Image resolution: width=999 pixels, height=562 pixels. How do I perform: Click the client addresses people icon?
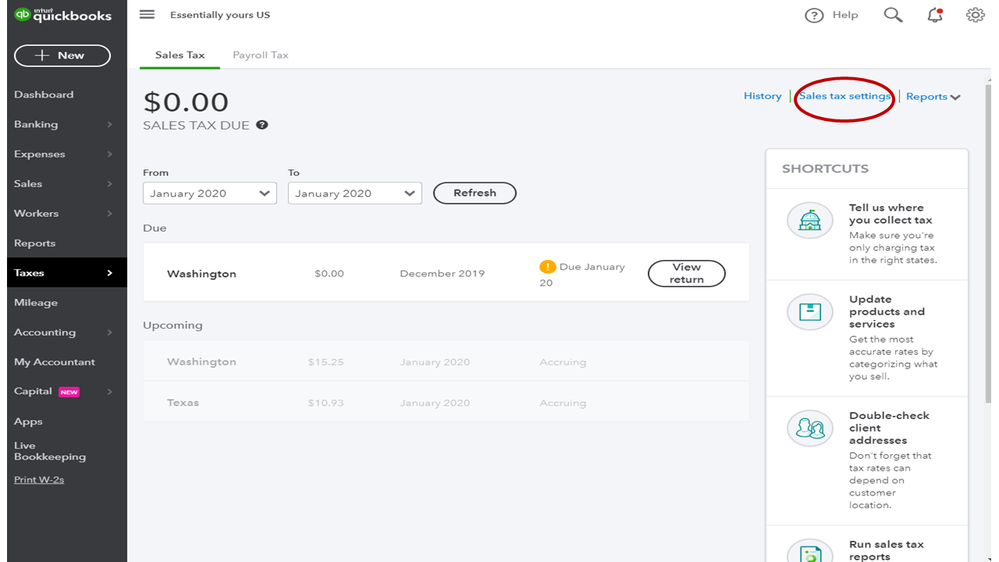pos(809,429)
